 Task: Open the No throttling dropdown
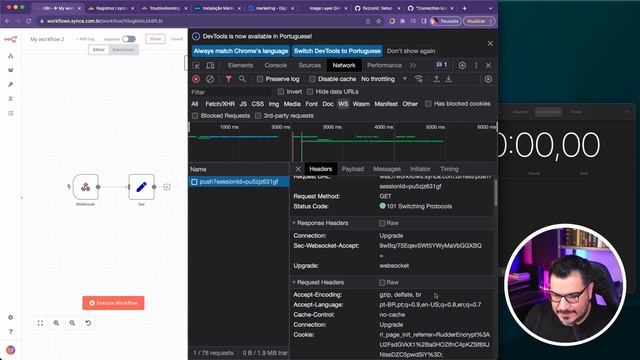(x=384, y=79)
